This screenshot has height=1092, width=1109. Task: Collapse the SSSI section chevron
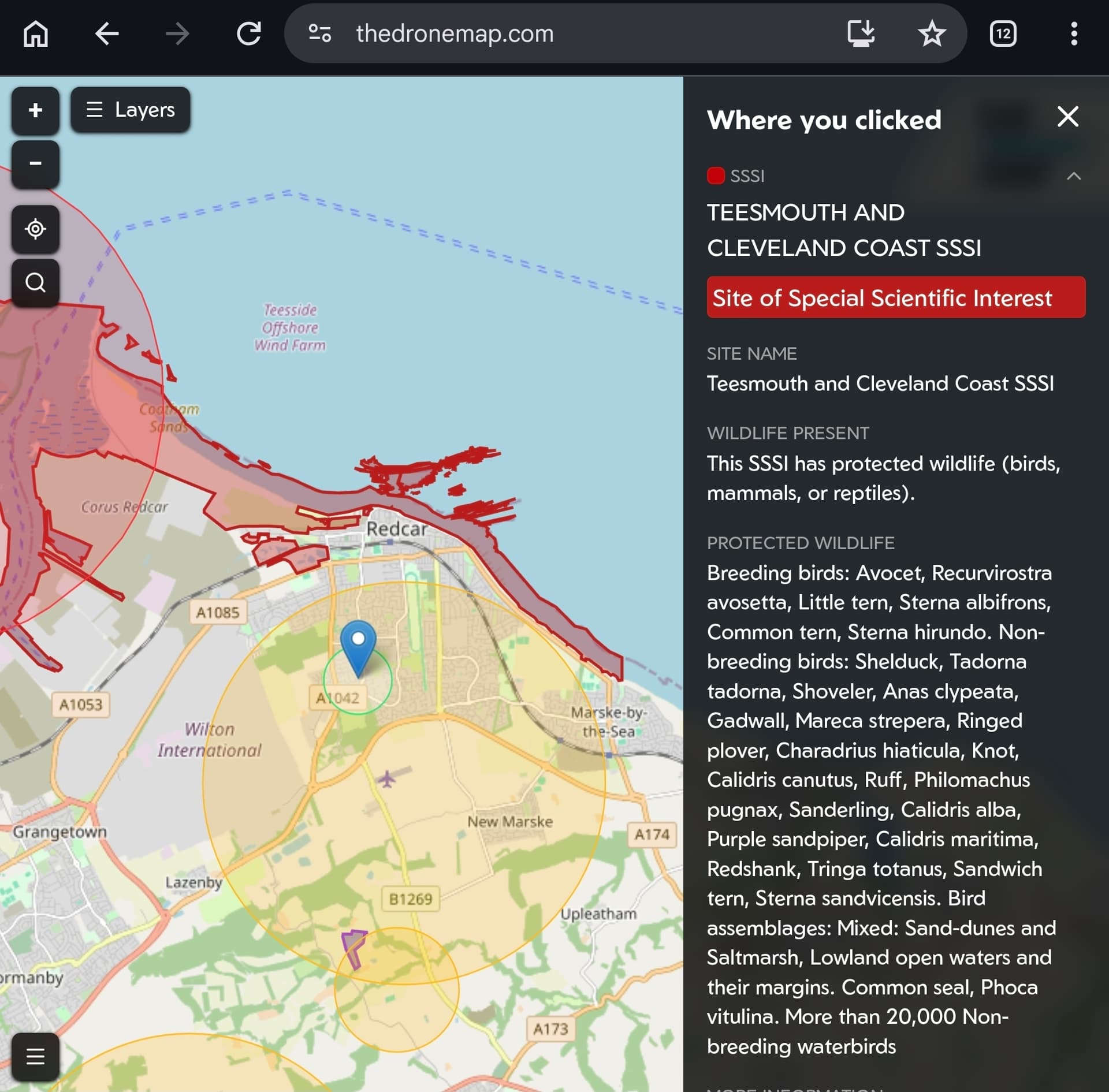tap(1073, 176)
